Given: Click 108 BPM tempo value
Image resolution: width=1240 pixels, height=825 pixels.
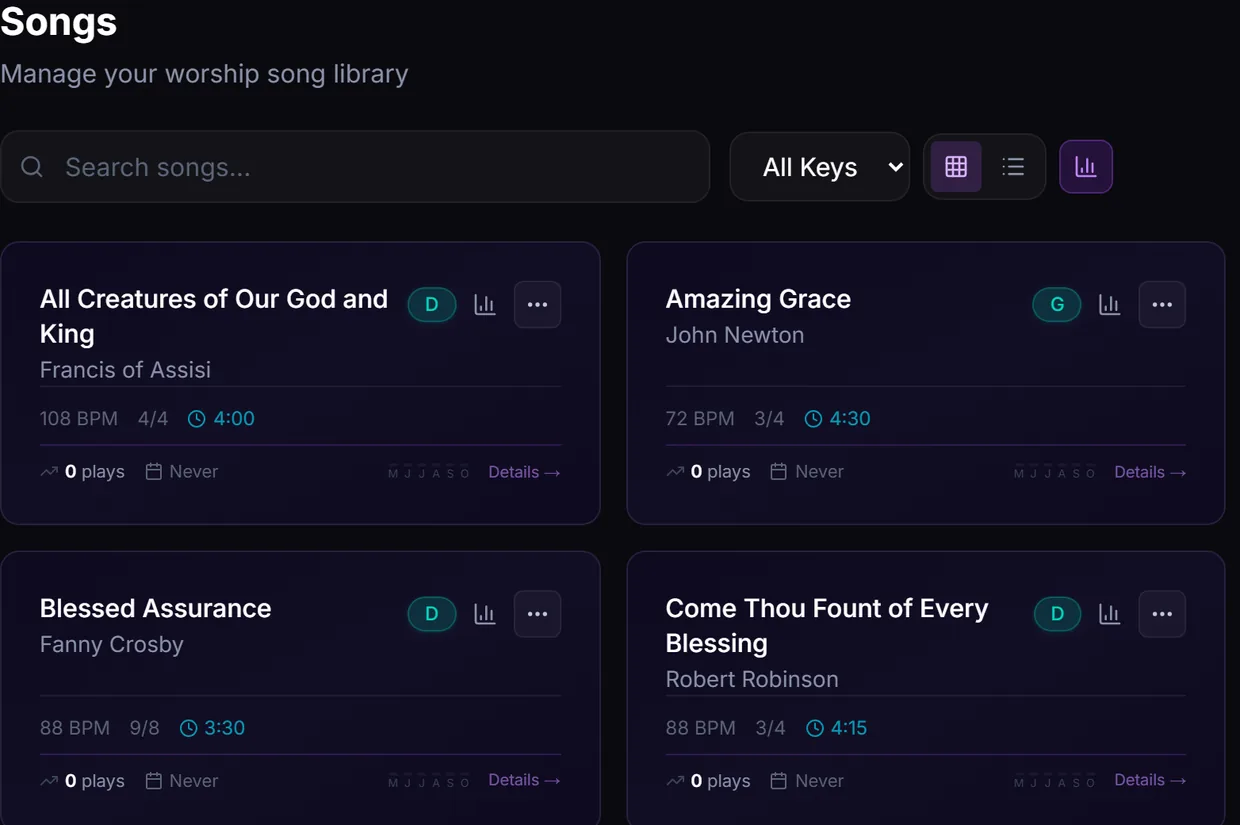Looking at the screenshot, I should (x=79, y=419).
